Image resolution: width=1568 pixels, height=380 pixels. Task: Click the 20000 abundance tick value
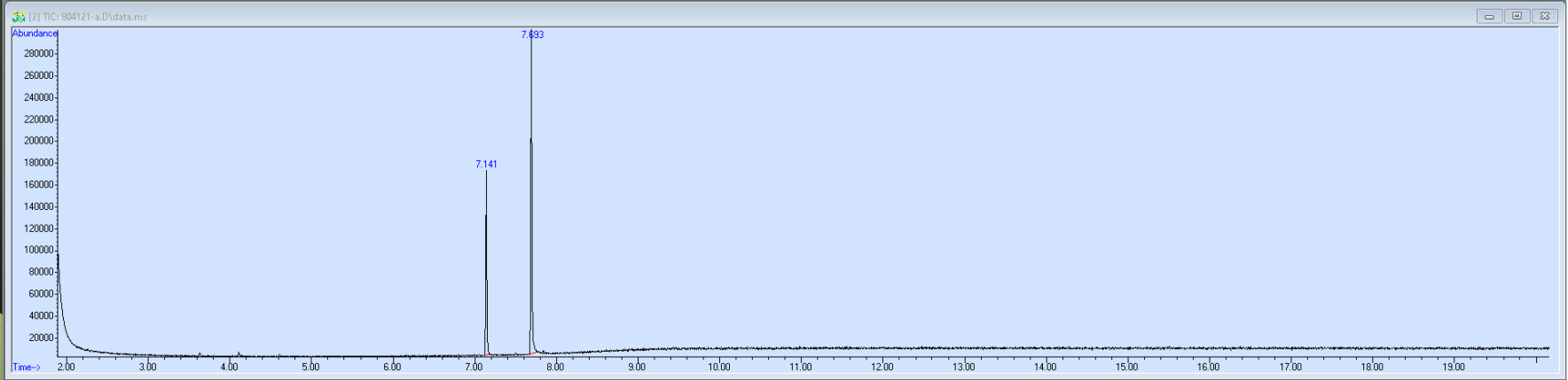42,337
